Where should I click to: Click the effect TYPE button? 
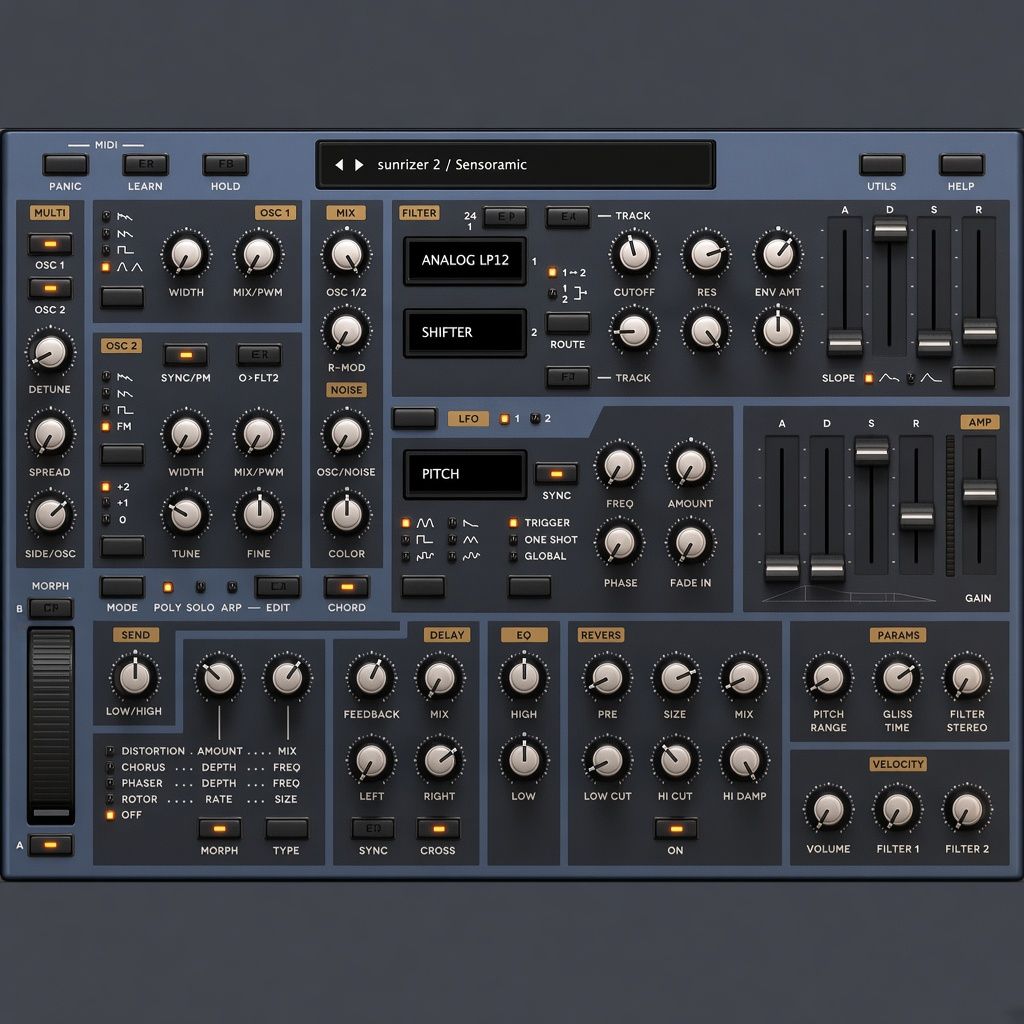point(287,829)
